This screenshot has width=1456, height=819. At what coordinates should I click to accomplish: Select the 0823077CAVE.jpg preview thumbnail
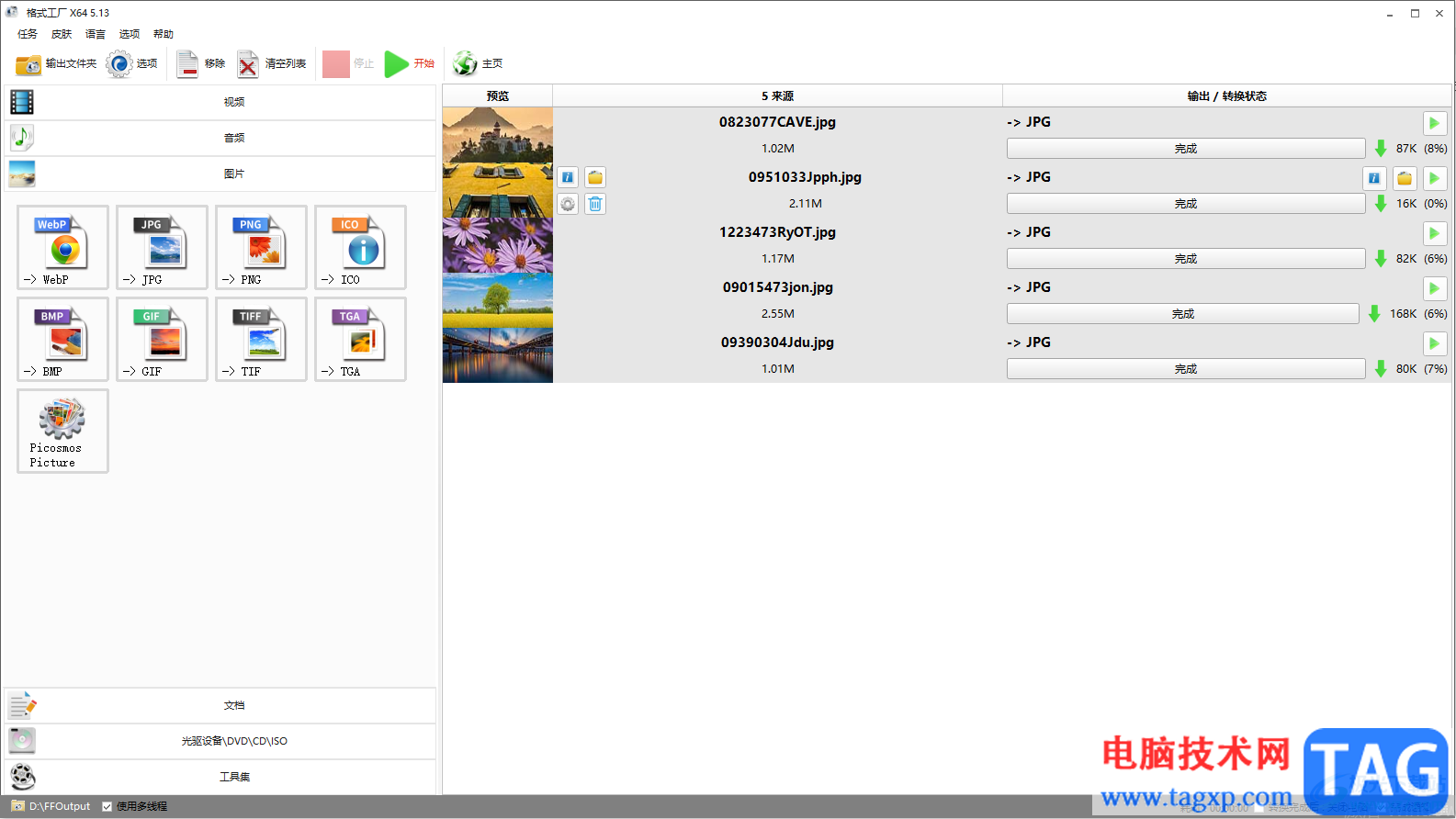click(498, 135)
